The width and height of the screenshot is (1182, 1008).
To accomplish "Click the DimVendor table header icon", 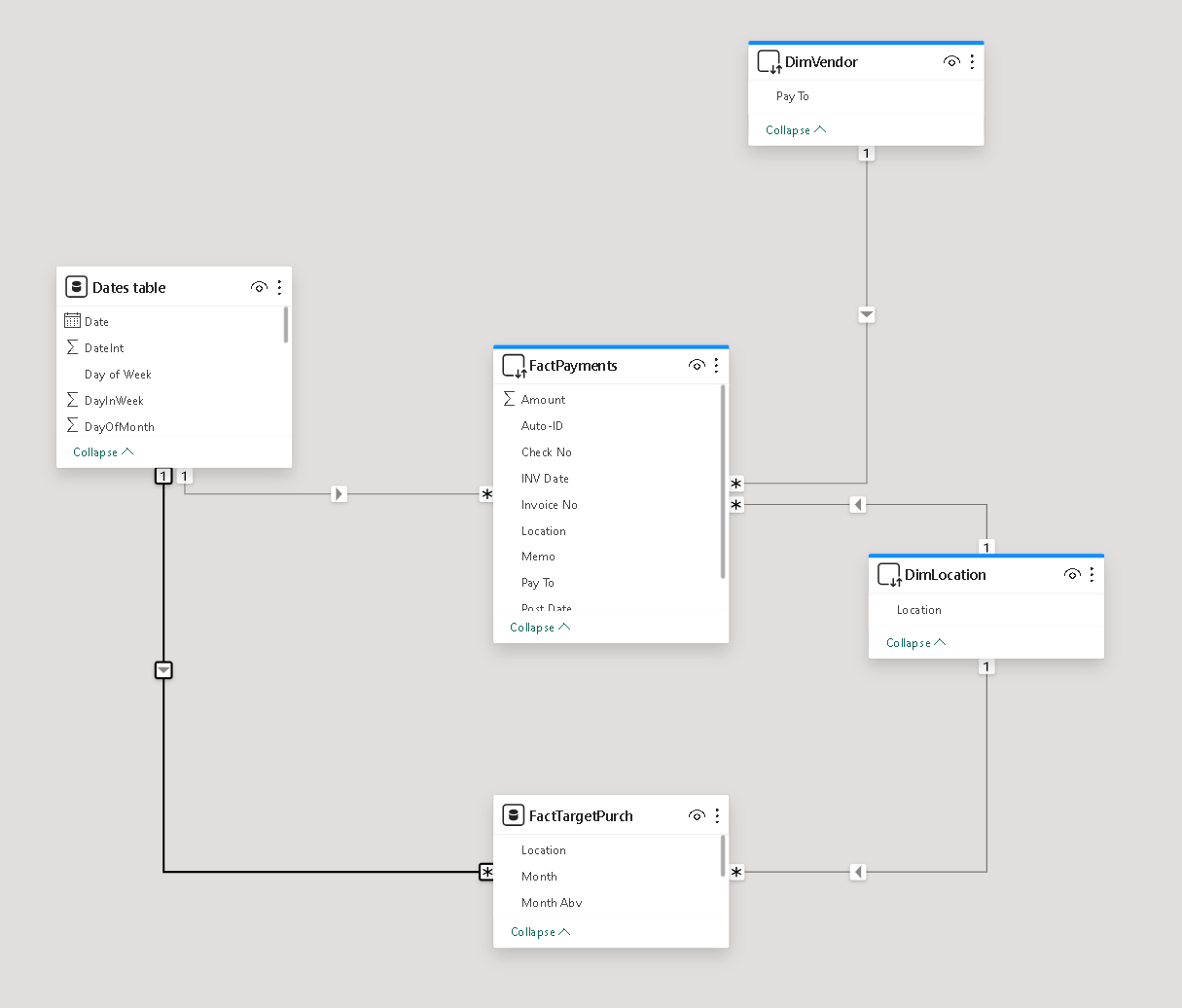I will coord(770,62).
